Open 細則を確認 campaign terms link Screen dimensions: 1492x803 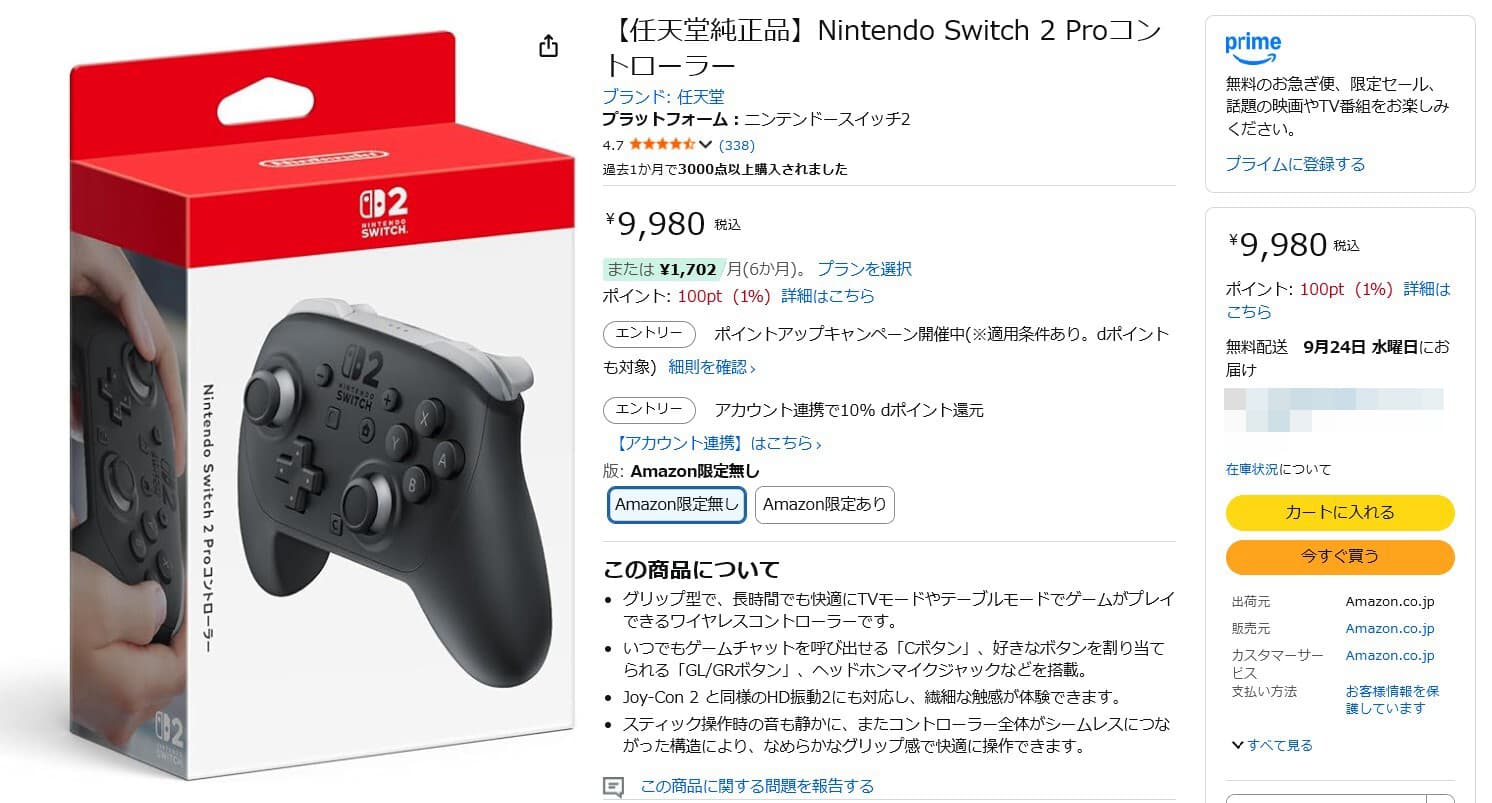click(711, 367)
